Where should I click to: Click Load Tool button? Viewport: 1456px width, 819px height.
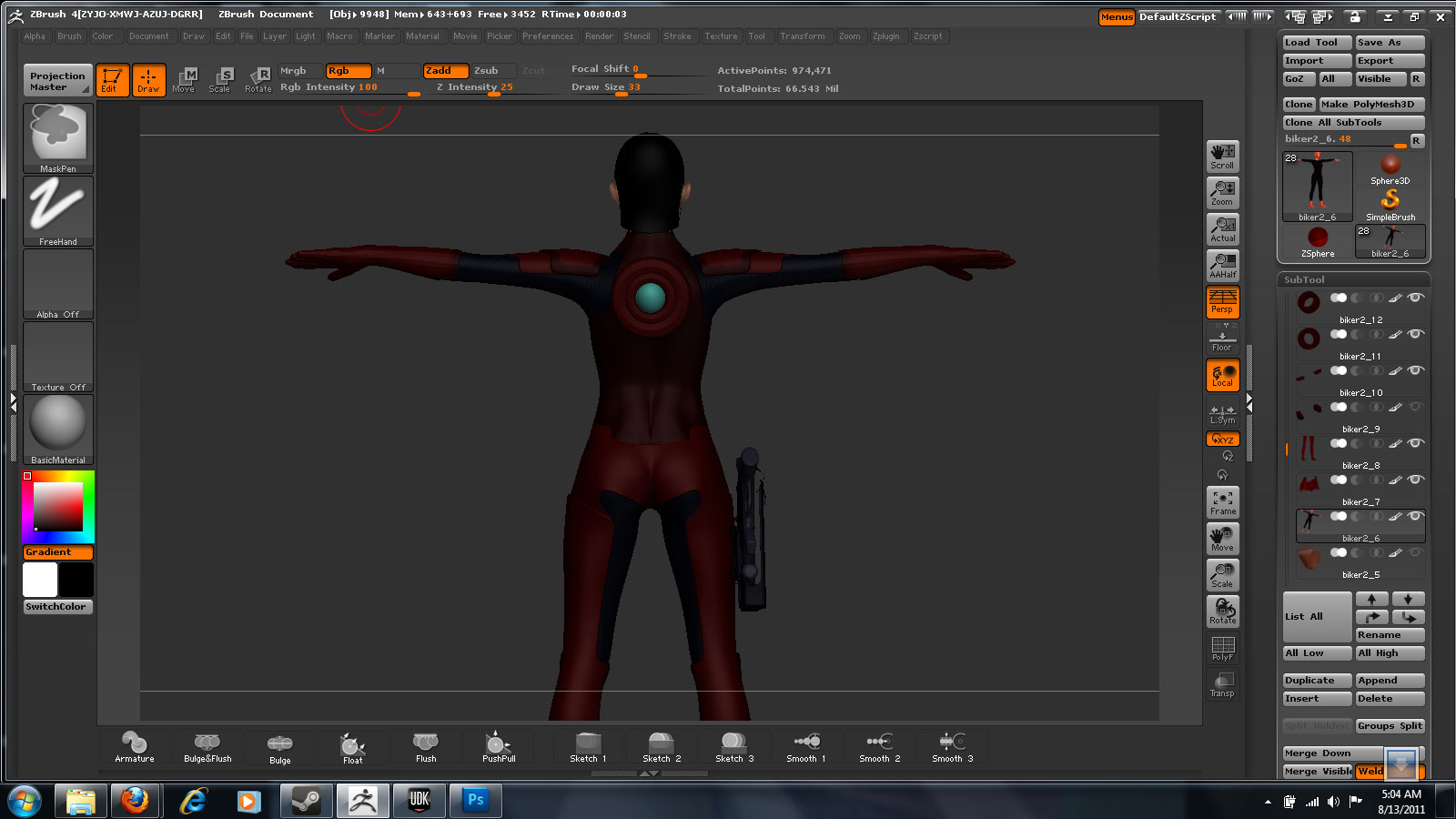click(1317, 43)
